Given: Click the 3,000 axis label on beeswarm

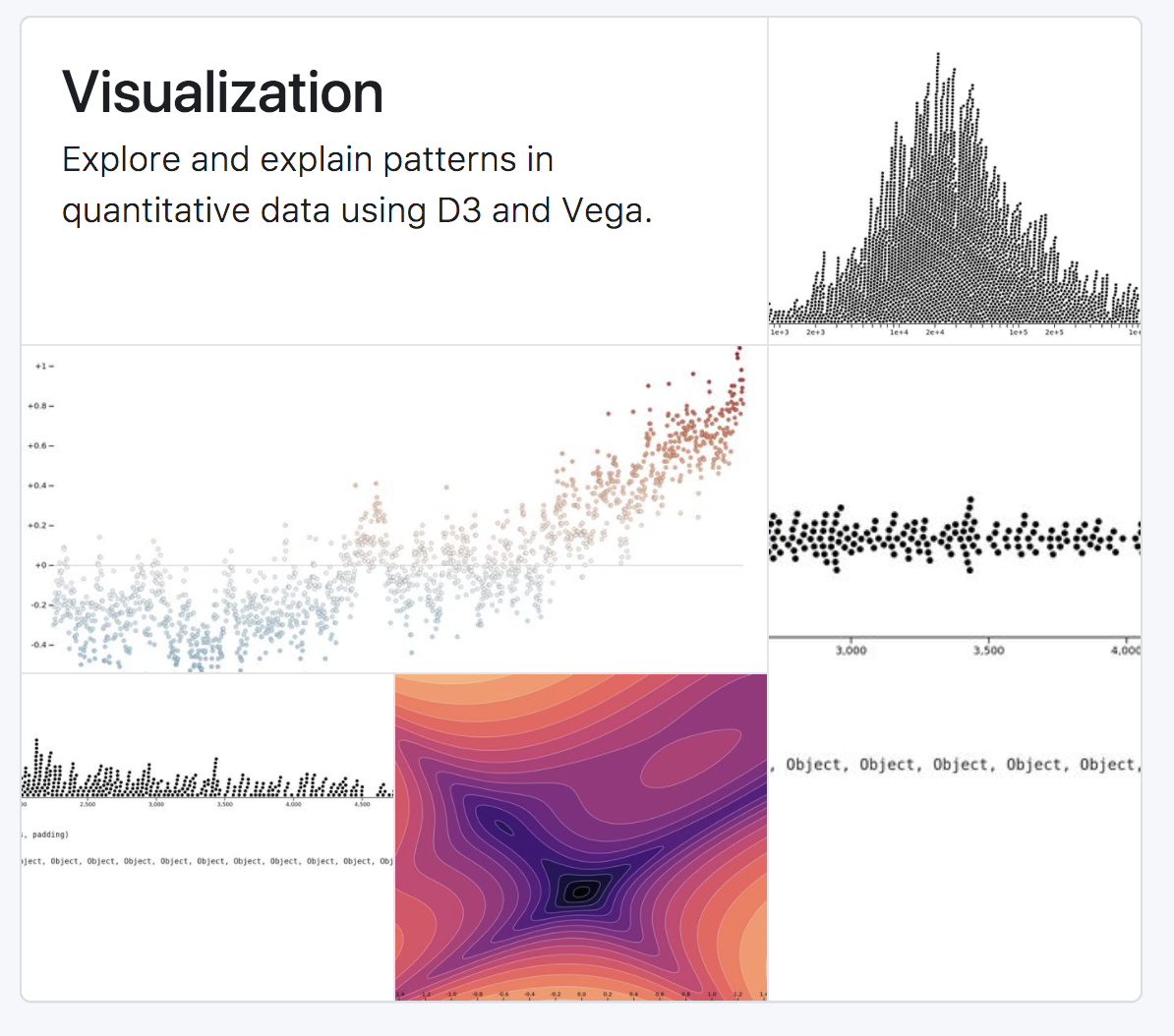Looking at the screenshot, I should tap(851, 651).
